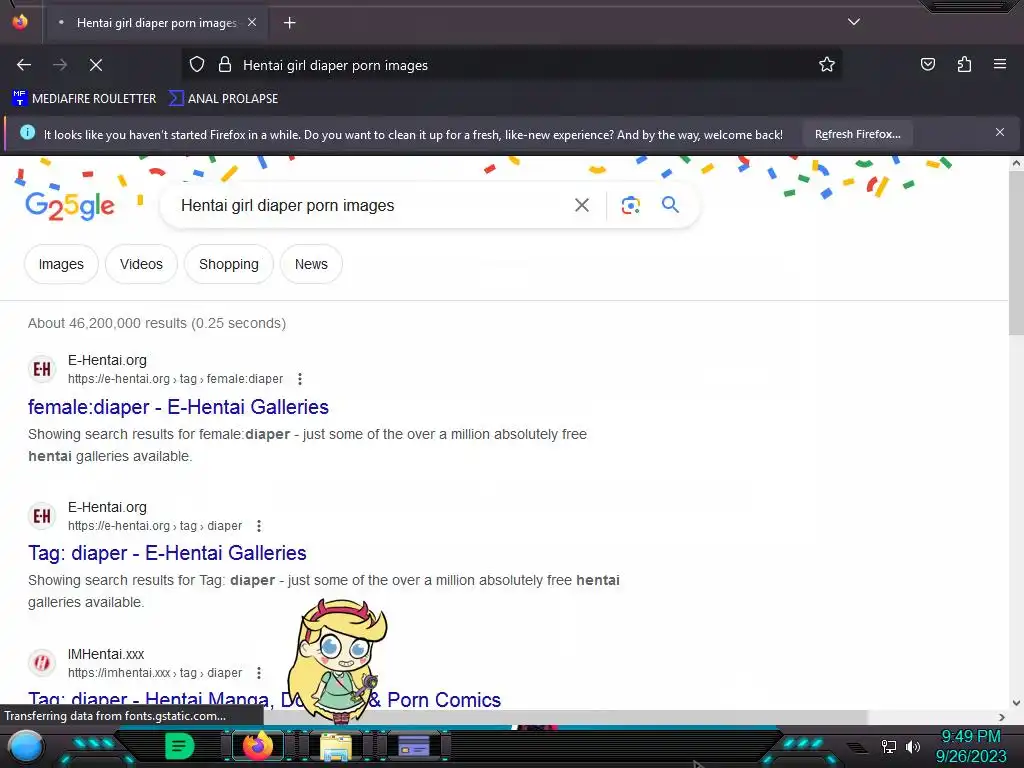This screenshot has height=768, width=1024.
Task: Click the Refresh Firefox... button
Action: pyautogui.click(x=857, y=134)
